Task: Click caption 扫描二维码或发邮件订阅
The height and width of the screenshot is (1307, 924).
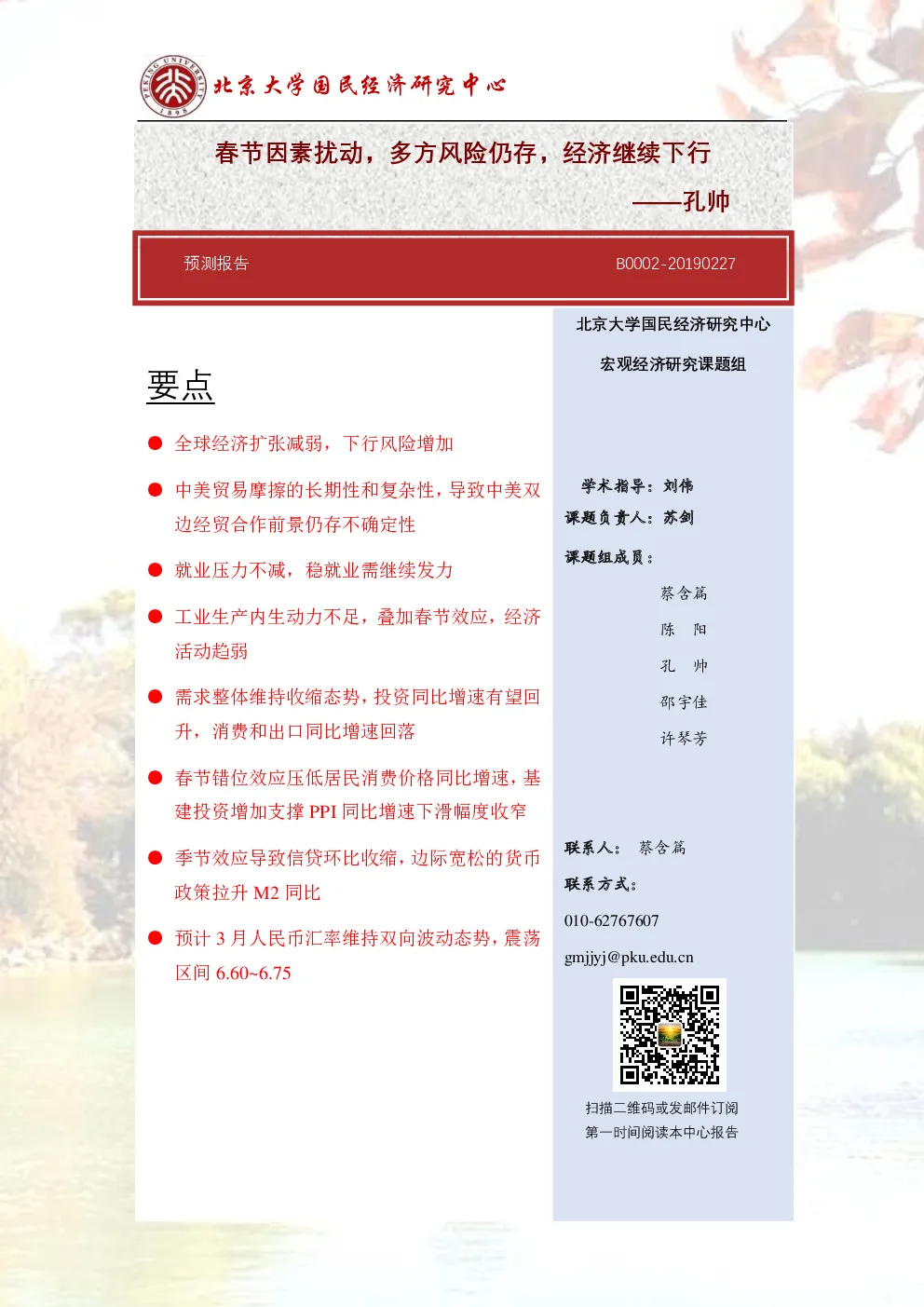Action: click(661, 1108)
